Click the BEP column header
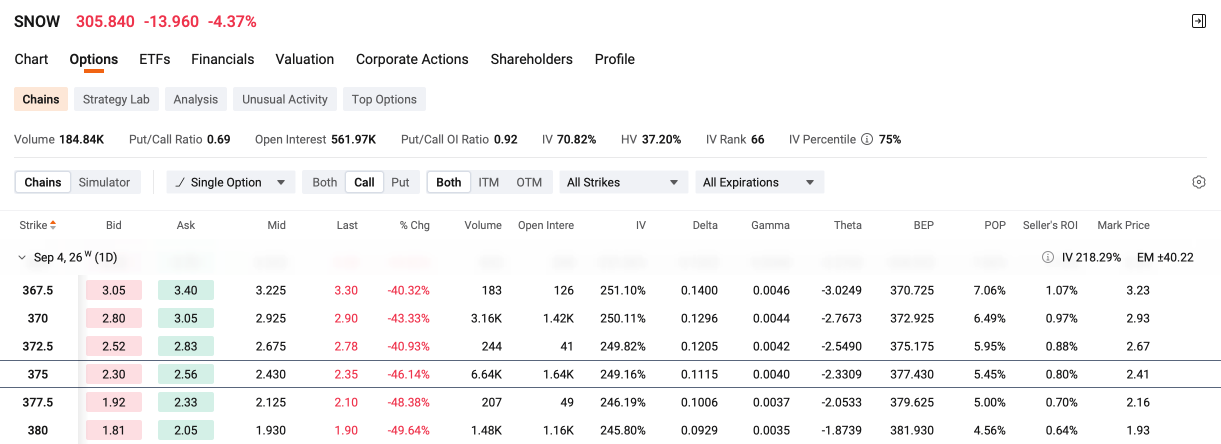The width and height of the screenshot is (1221, 444). (923, 225)
